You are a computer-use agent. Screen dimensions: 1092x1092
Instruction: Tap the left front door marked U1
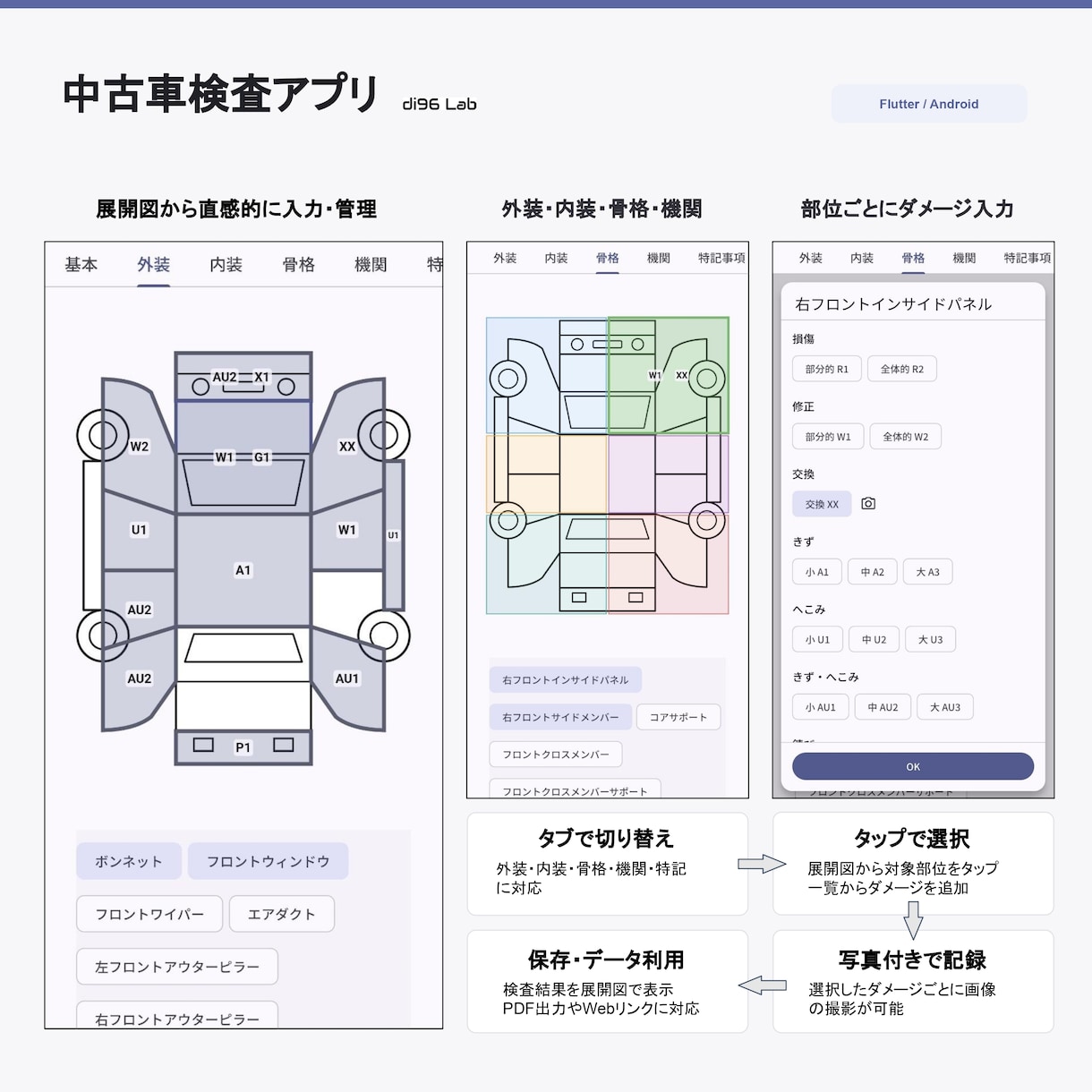tap(139, 530)
